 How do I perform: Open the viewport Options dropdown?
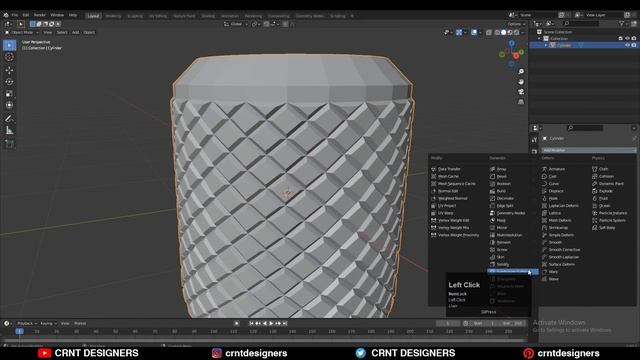(x=516, y=24)
